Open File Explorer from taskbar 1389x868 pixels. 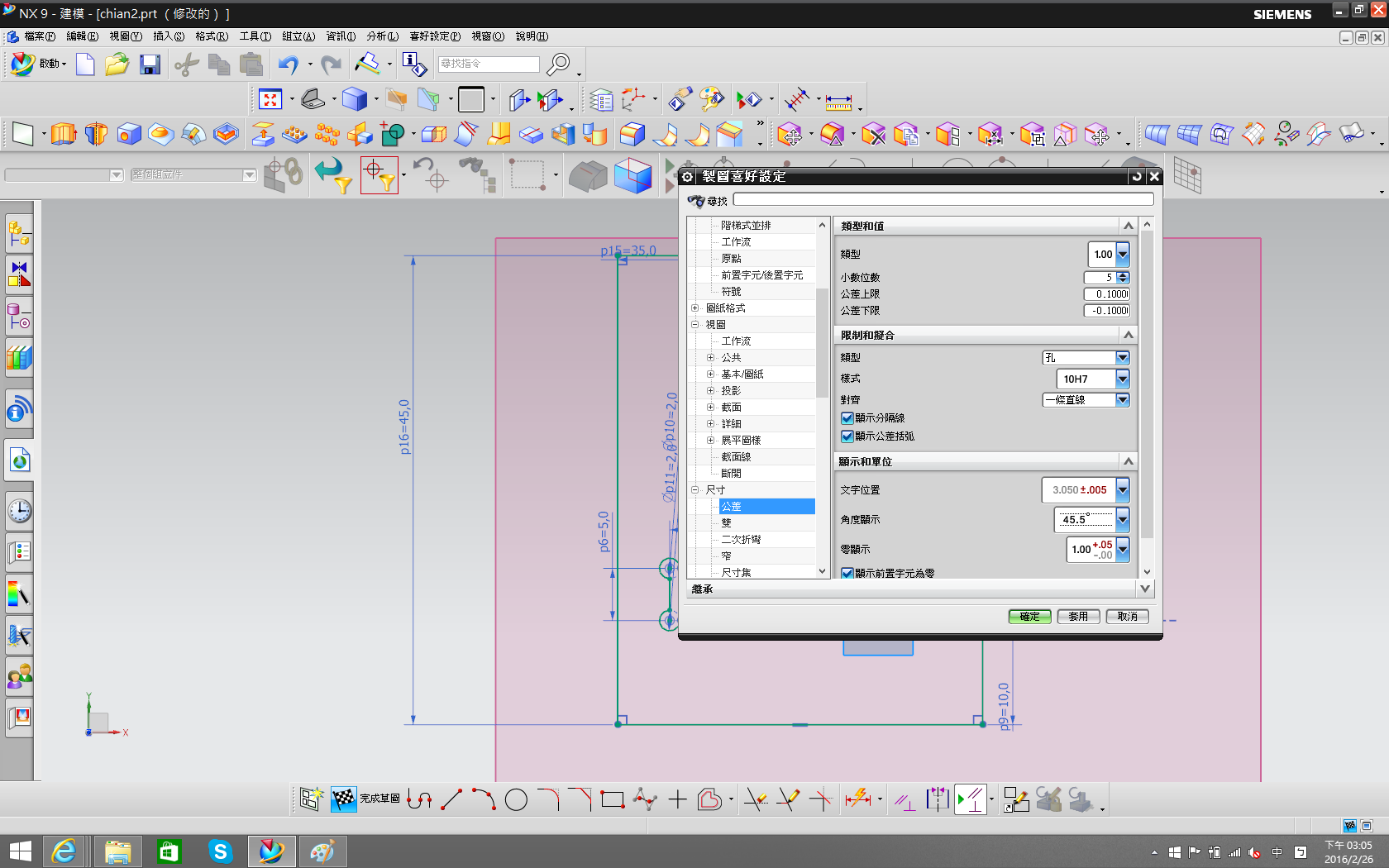point(117,851)
